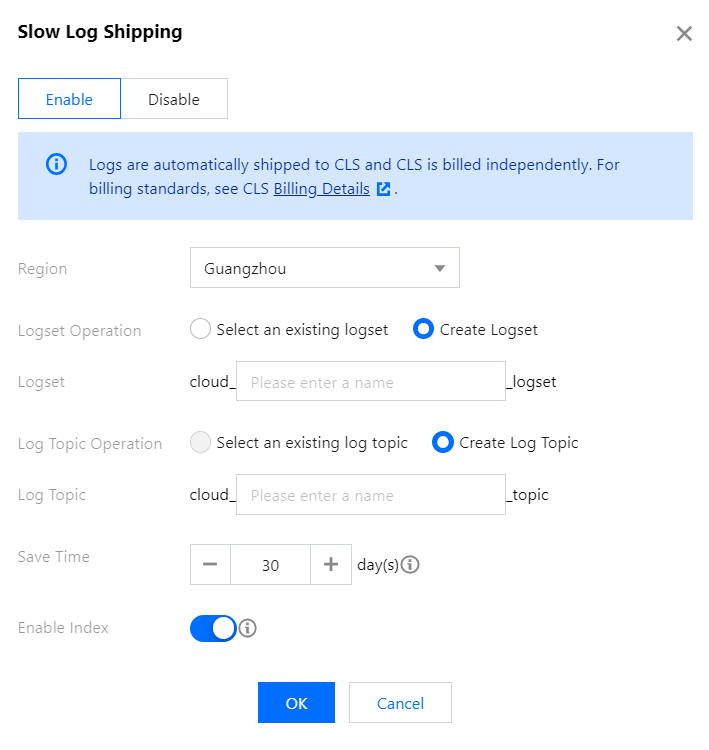Focus the Log Topic name input field
Screen dimensions: 709x750
(x=370, y=494)
